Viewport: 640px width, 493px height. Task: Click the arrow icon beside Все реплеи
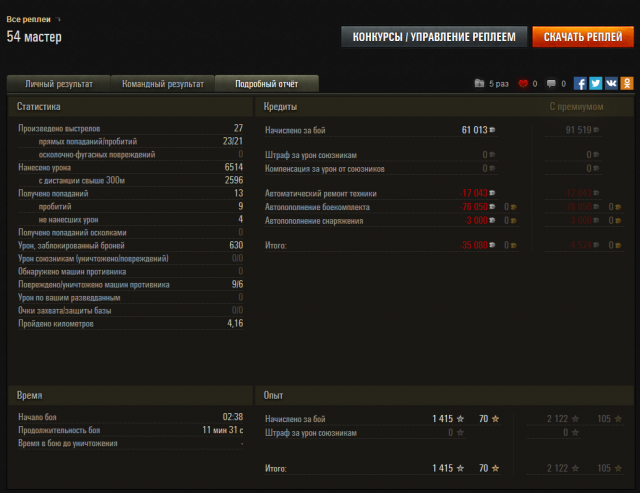pos(58,19)
